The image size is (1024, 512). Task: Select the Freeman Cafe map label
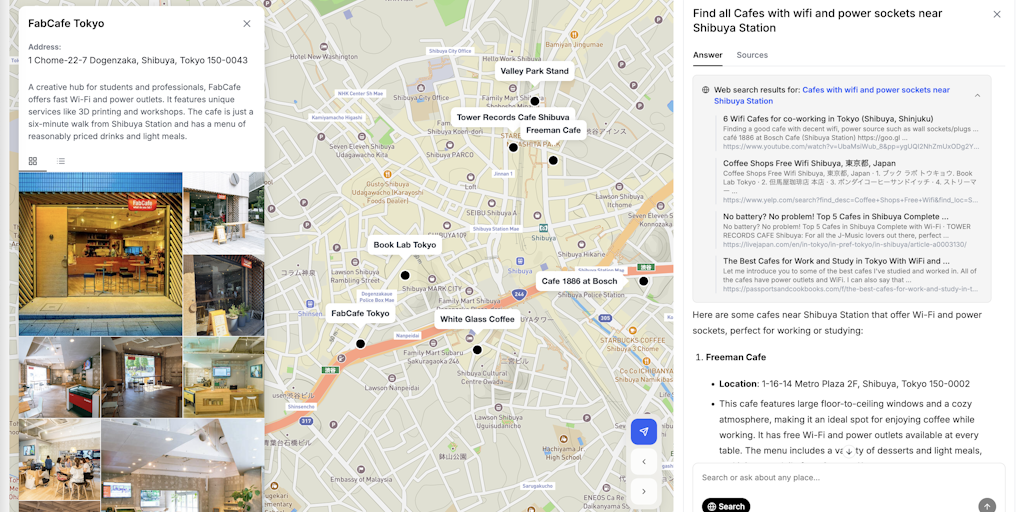tap(553, 131)
